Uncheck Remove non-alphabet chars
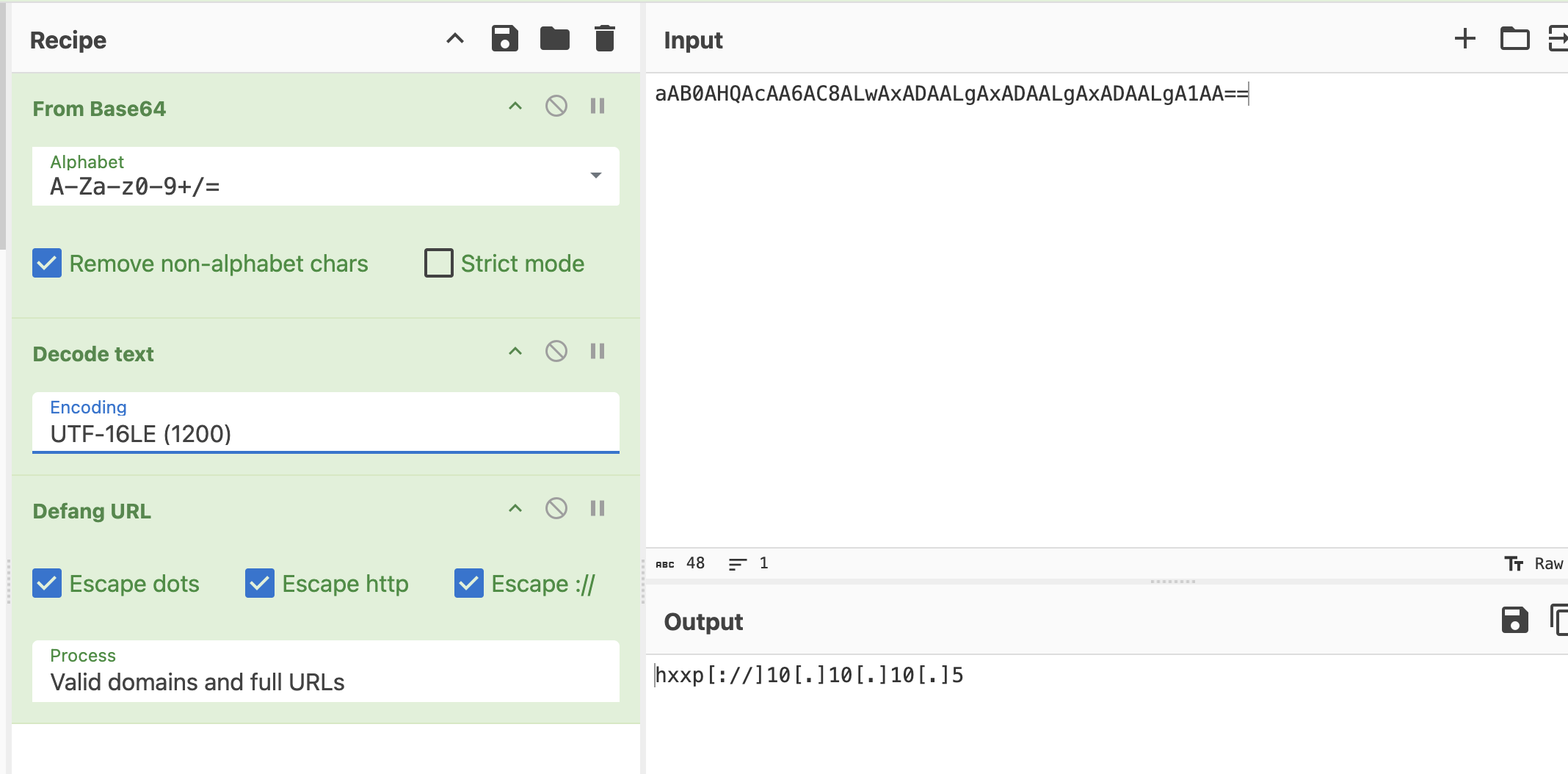Image resolution: width=1568 pixels, height=774 pixels. point(47,263)
